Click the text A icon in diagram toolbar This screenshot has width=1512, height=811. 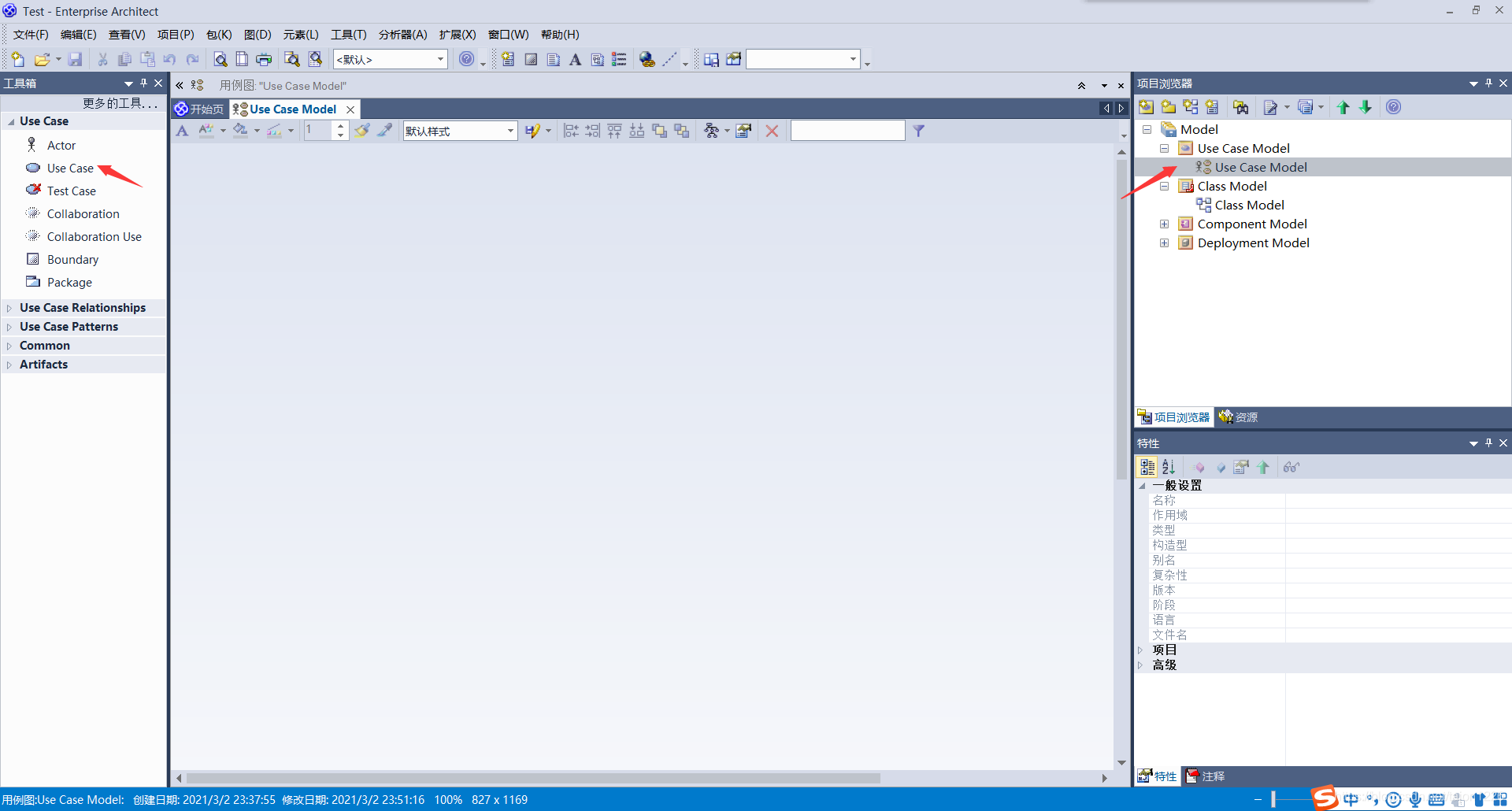click(182, 131)
